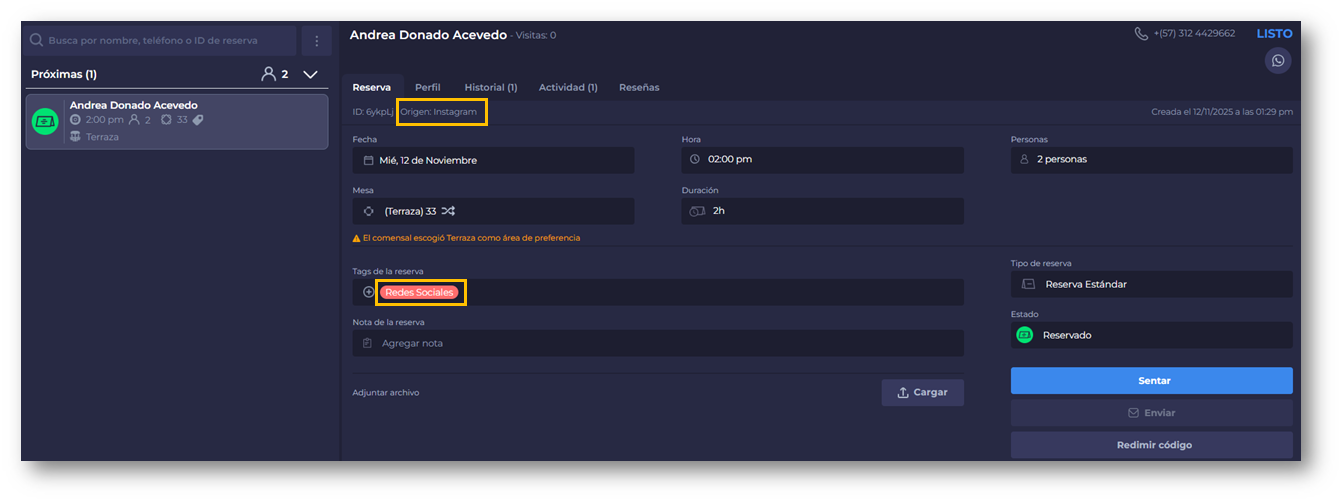Click the WhatsApp icon button
The image size is (1343, 503).
(1277, 61)
